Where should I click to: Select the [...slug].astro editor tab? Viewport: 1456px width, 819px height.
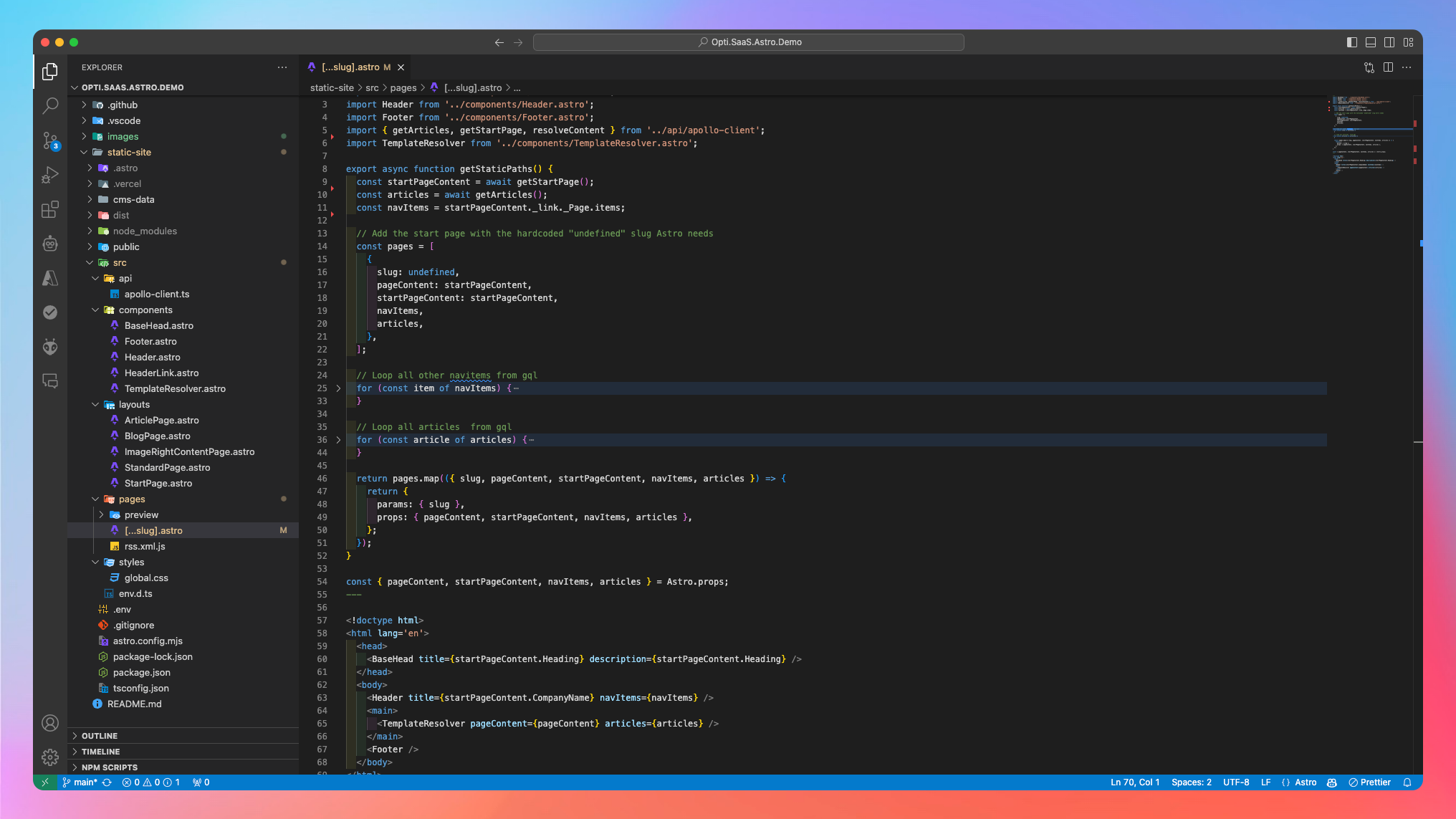coord(350,67)
